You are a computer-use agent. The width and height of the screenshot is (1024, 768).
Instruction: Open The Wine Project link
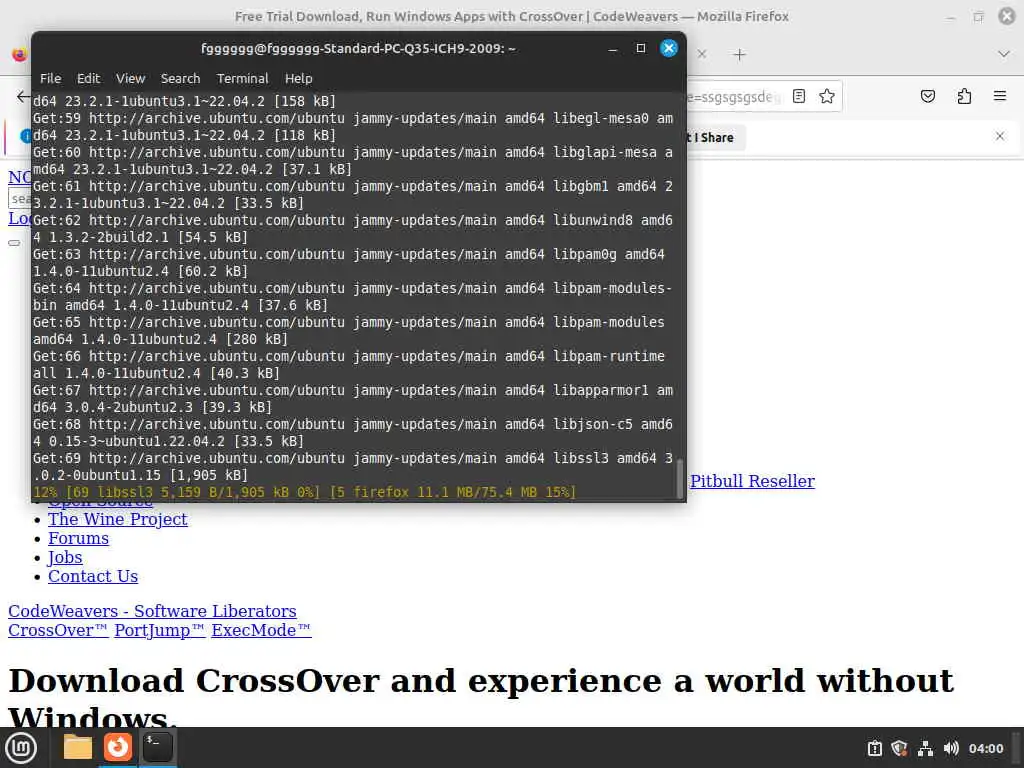(118, 519)
